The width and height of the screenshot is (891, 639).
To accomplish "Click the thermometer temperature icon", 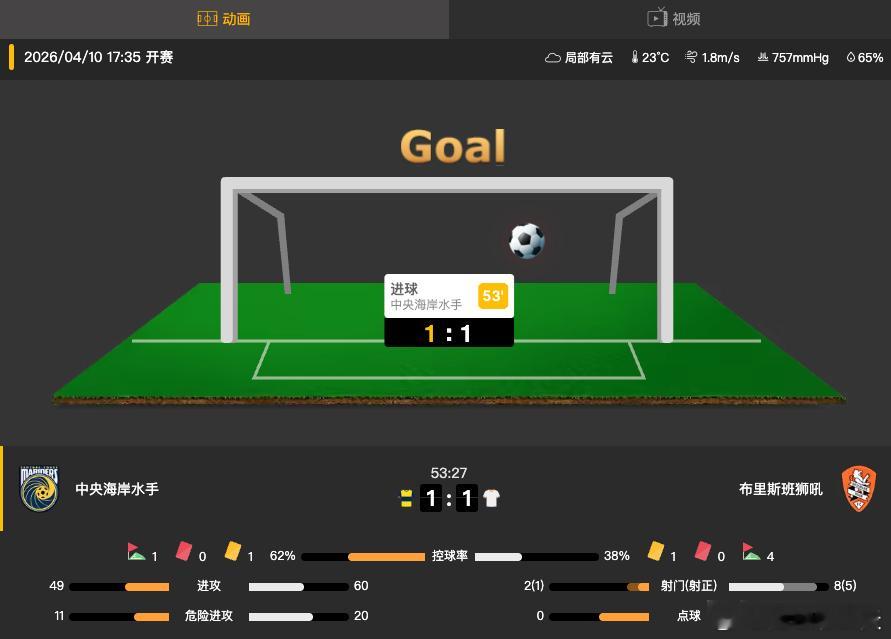I will tap(635, 57).
